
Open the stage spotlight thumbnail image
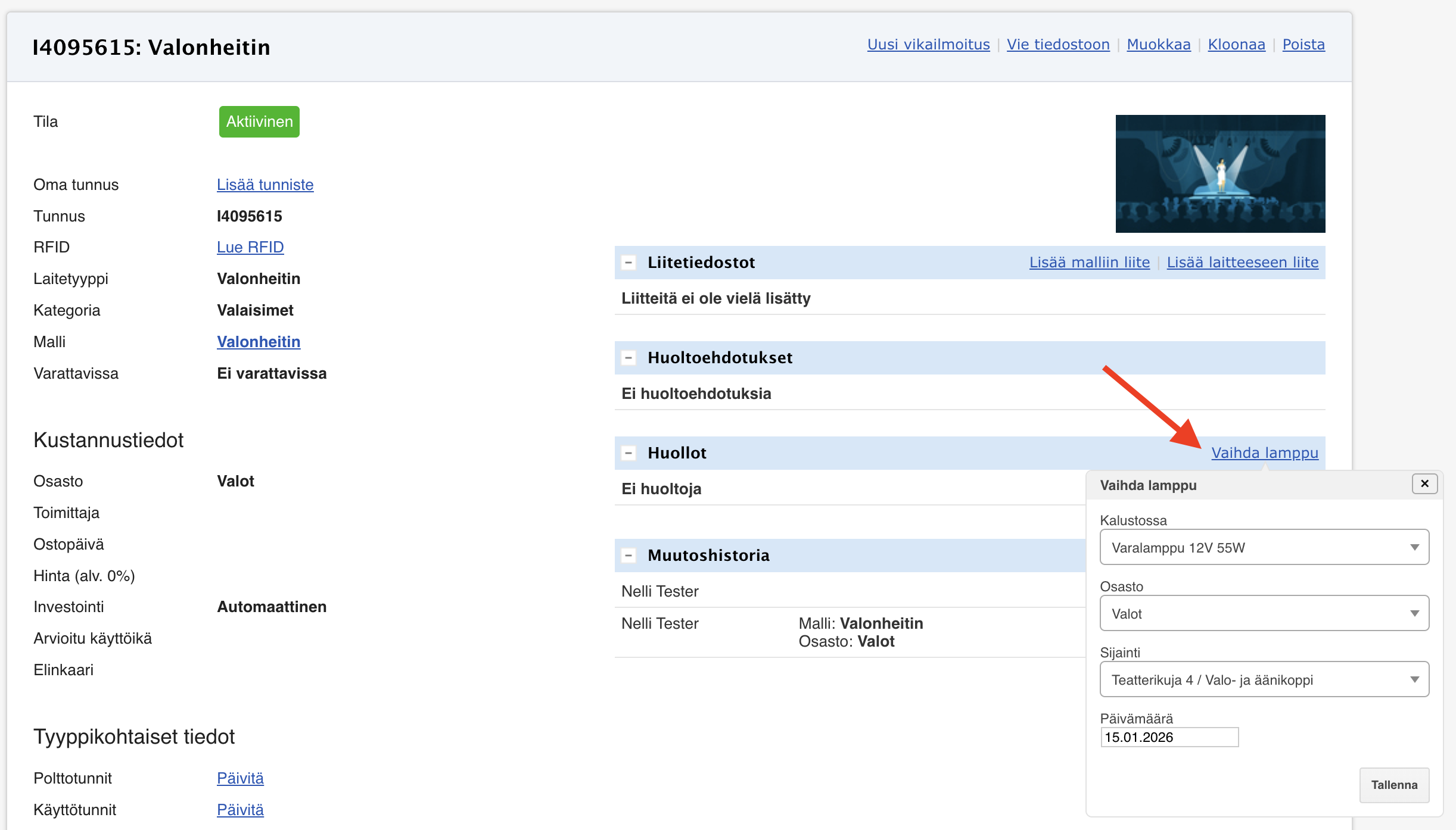point(1220,173)
